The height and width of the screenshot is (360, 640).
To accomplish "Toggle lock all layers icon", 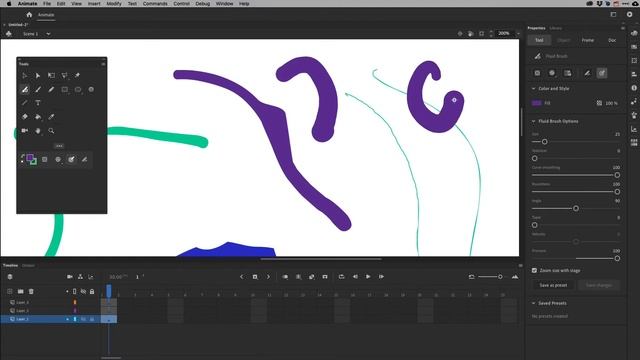I will [92, 291].
